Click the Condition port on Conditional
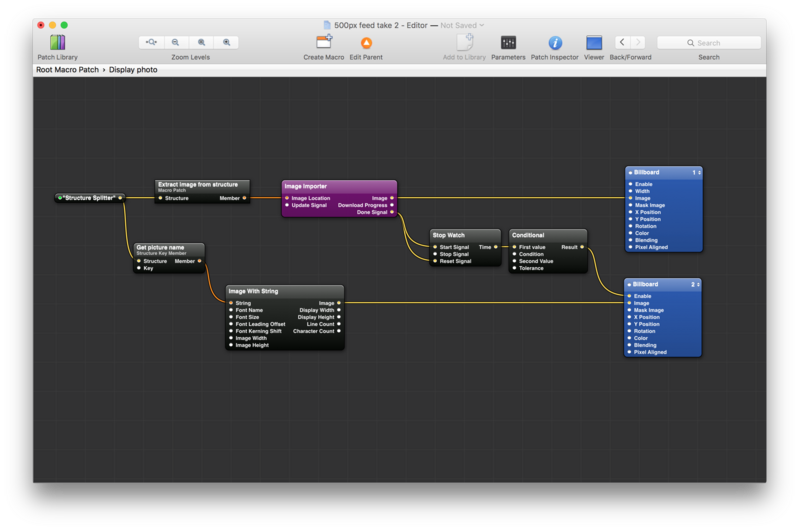The height and width of the screenshot is (530, 799). click(x=515, y=254)
